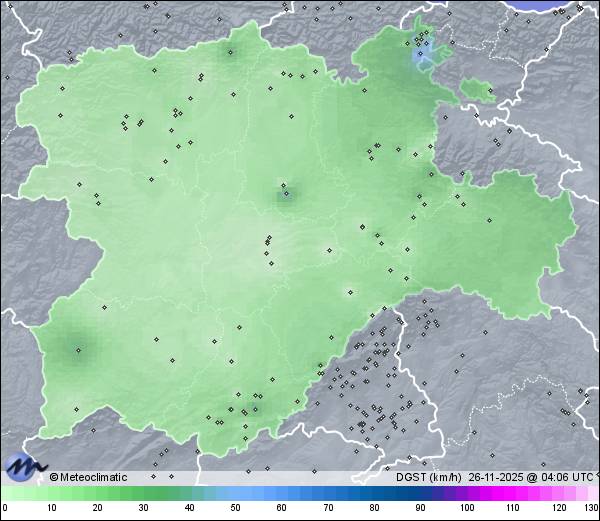Click the Meteoclimatic wave logo icon
Viewport: 600px width, 521px height.
(x=24, y=467)
